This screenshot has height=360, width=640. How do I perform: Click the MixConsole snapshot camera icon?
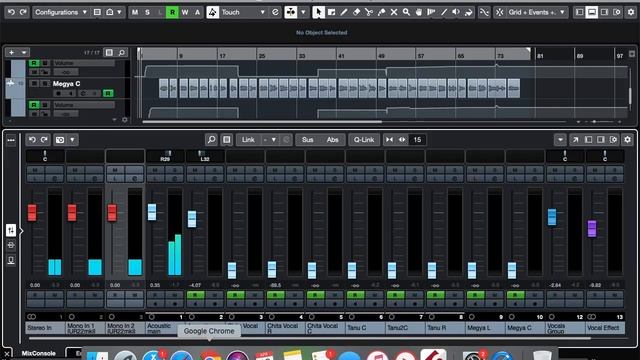[60, 140]
